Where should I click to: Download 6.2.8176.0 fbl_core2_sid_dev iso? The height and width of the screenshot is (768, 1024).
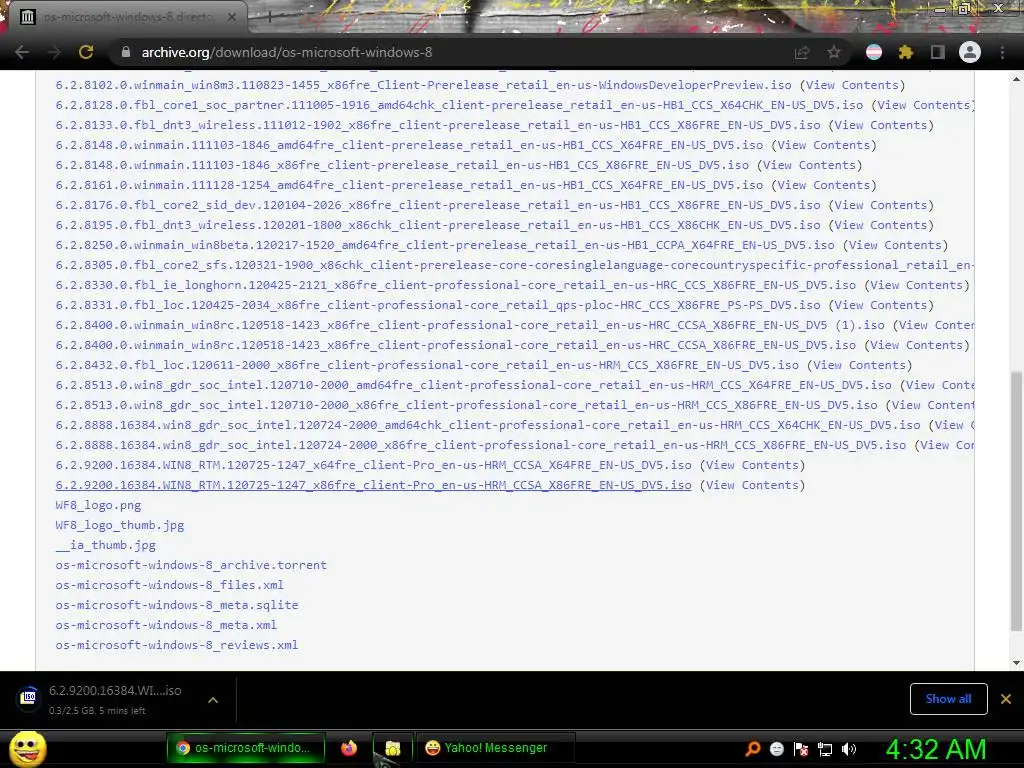coord(438,205)
